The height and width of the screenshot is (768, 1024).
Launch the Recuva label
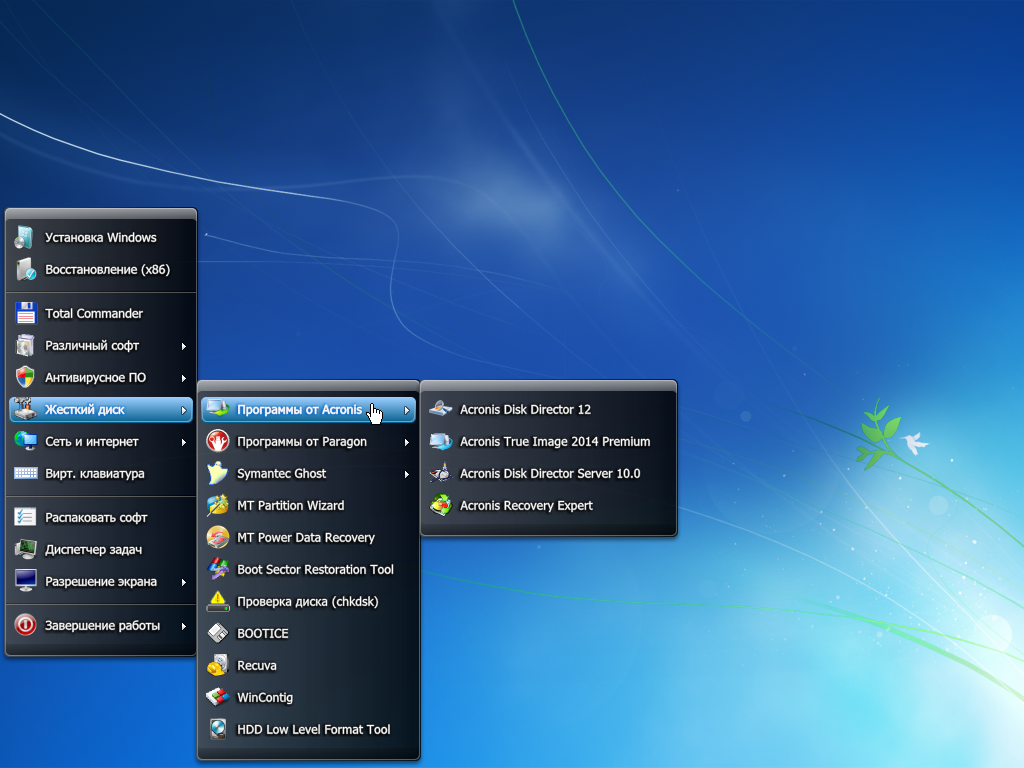(x=257, y=665)
